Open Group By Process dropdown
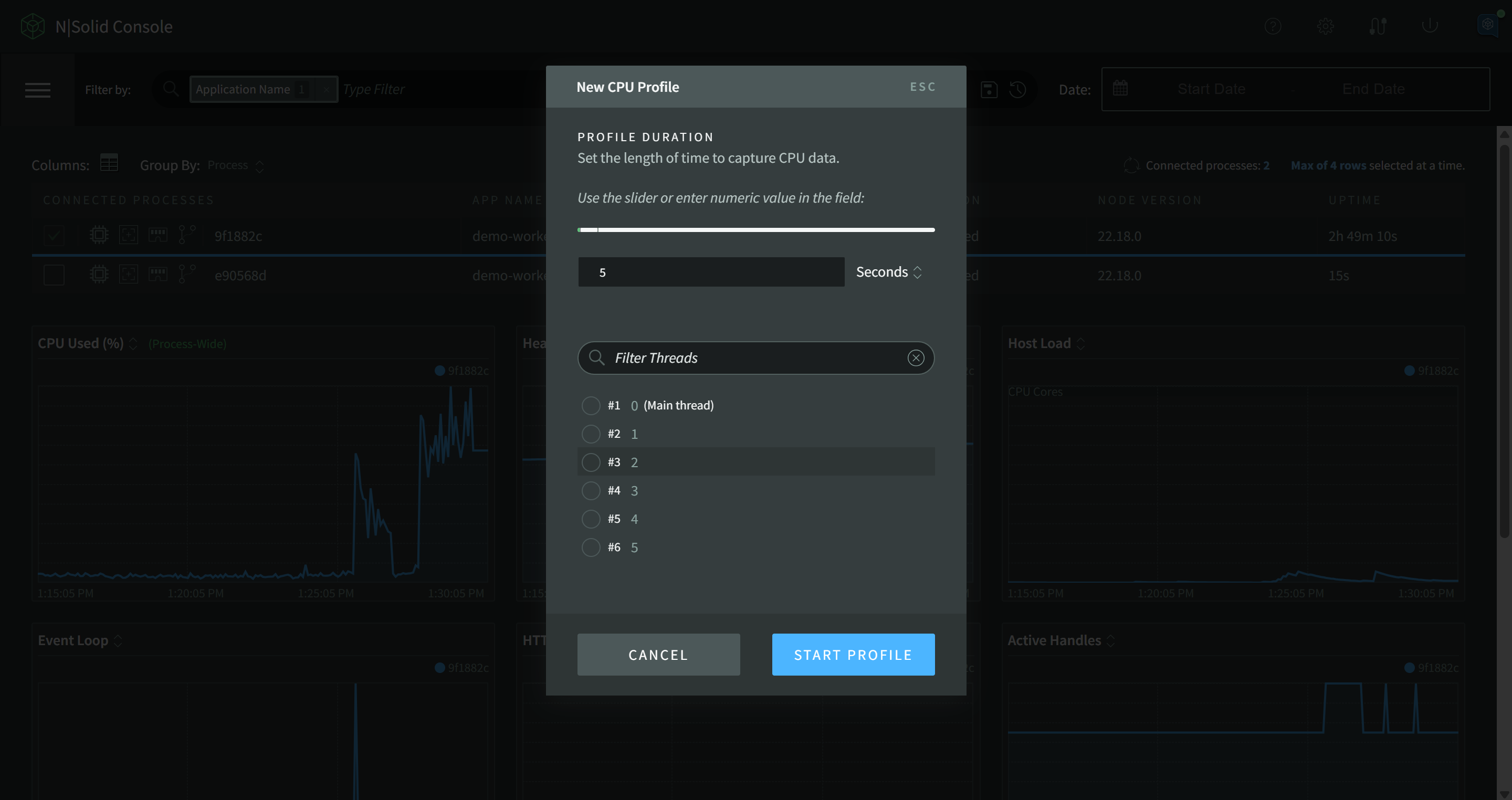The height and width of the screenshot is (800, 1512). [235, 165]
